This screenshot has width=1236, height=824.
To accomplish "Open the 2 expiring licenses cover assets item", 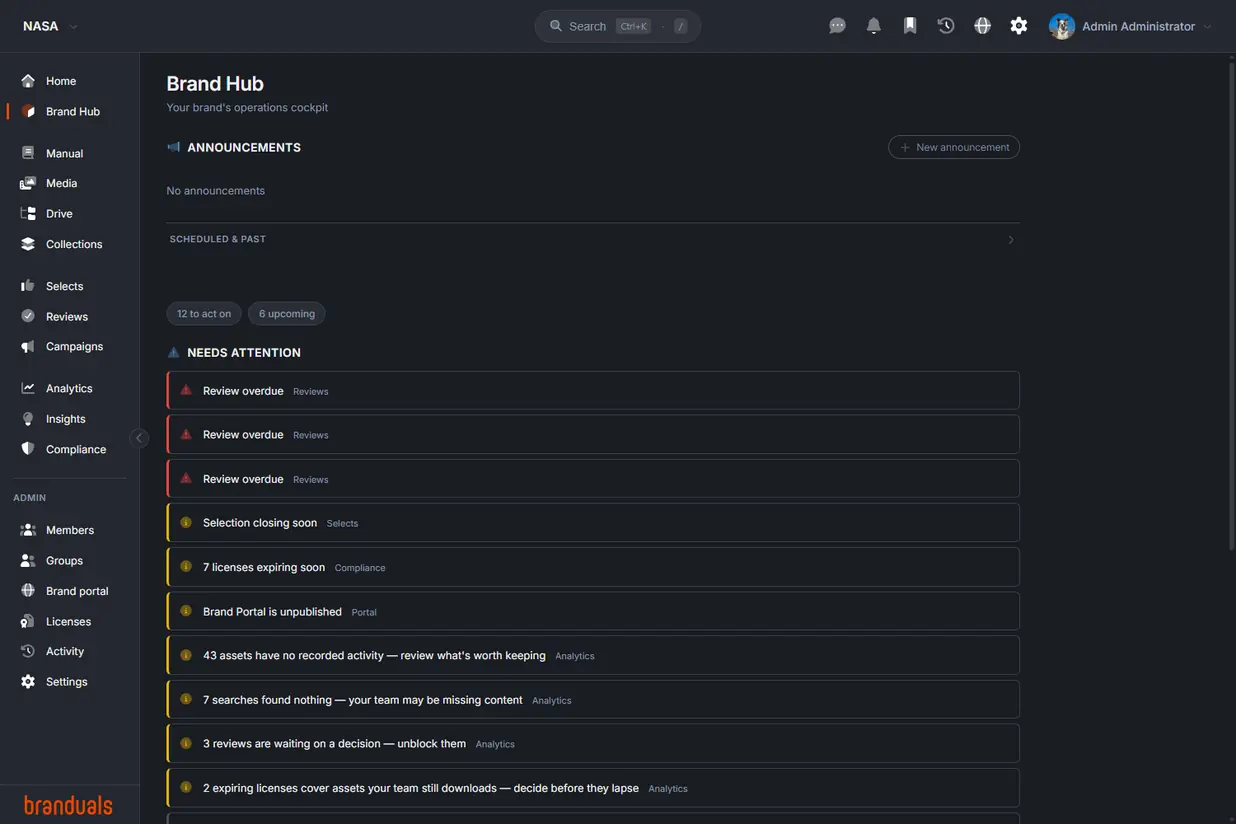I will (593, 788).
